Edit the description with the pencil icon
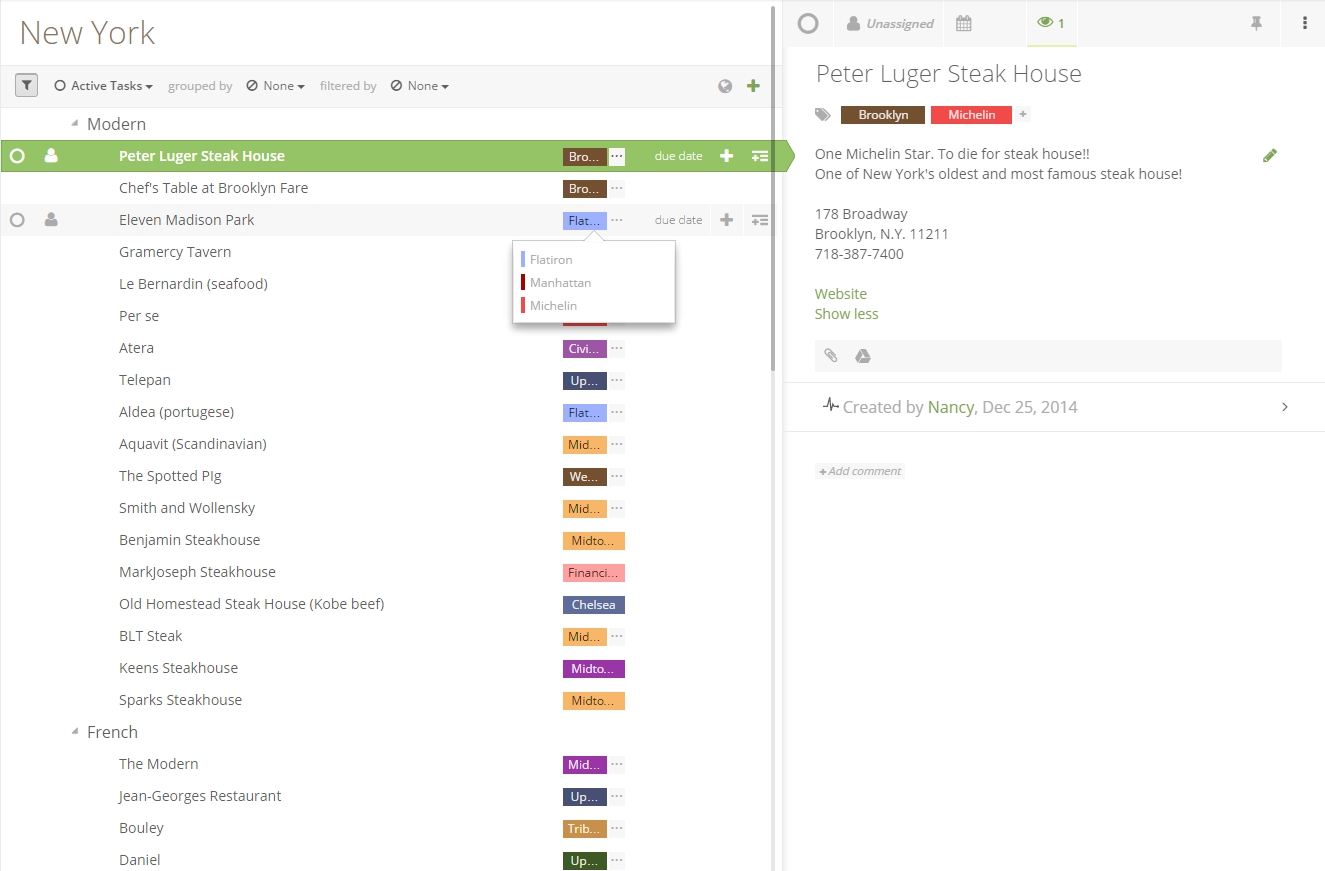The height and width of the screenshot is (871, 1325). click(x=1270, y=155)
